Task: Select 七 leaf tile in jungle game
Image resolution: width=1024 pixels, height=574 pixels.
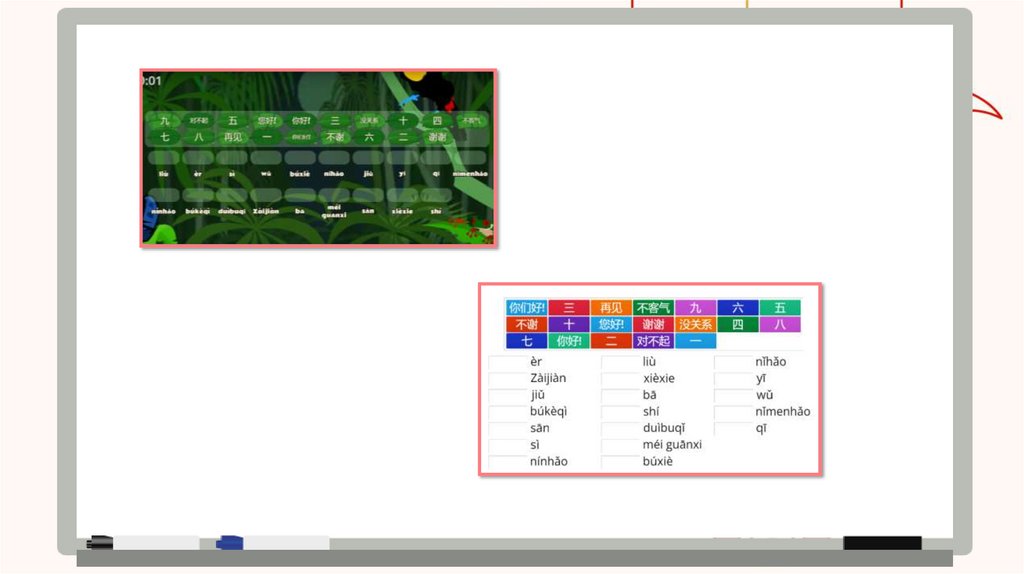Action: click(165, 137)
